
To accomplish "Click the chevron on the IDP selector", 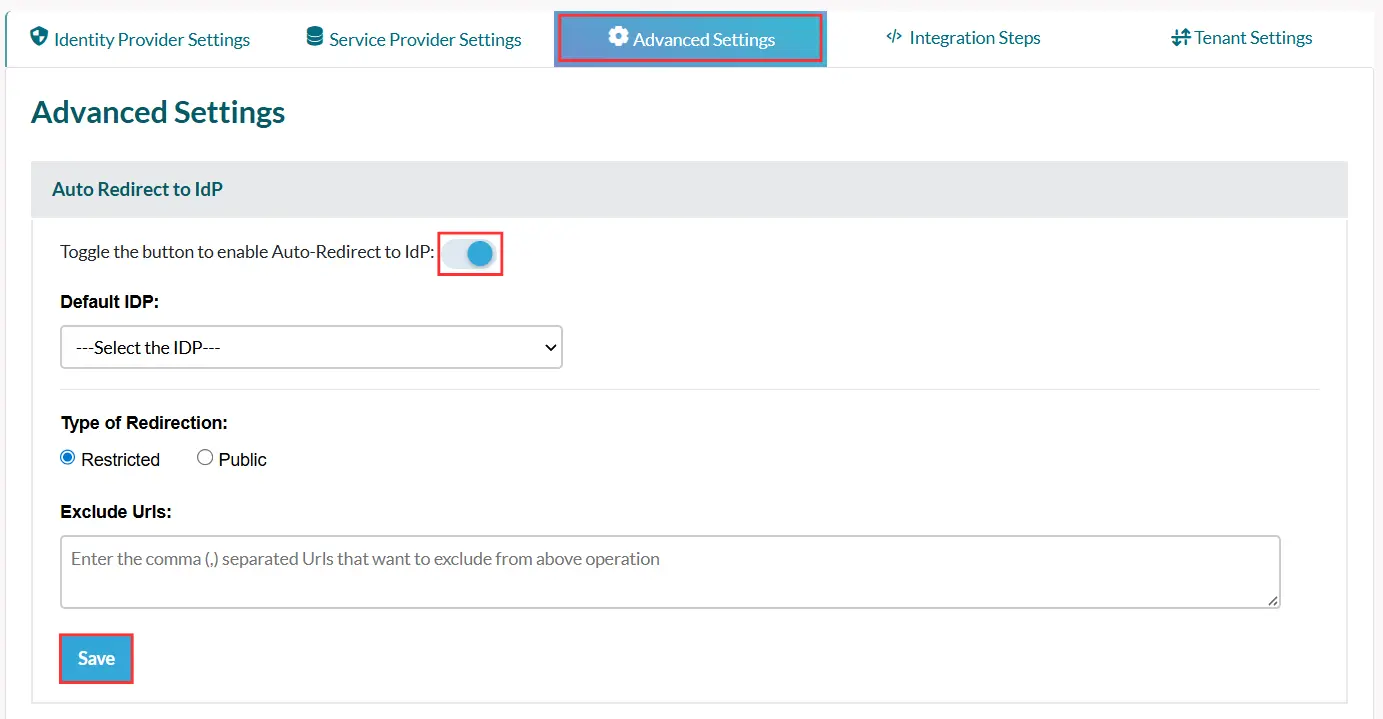I will tap(549, 347).
